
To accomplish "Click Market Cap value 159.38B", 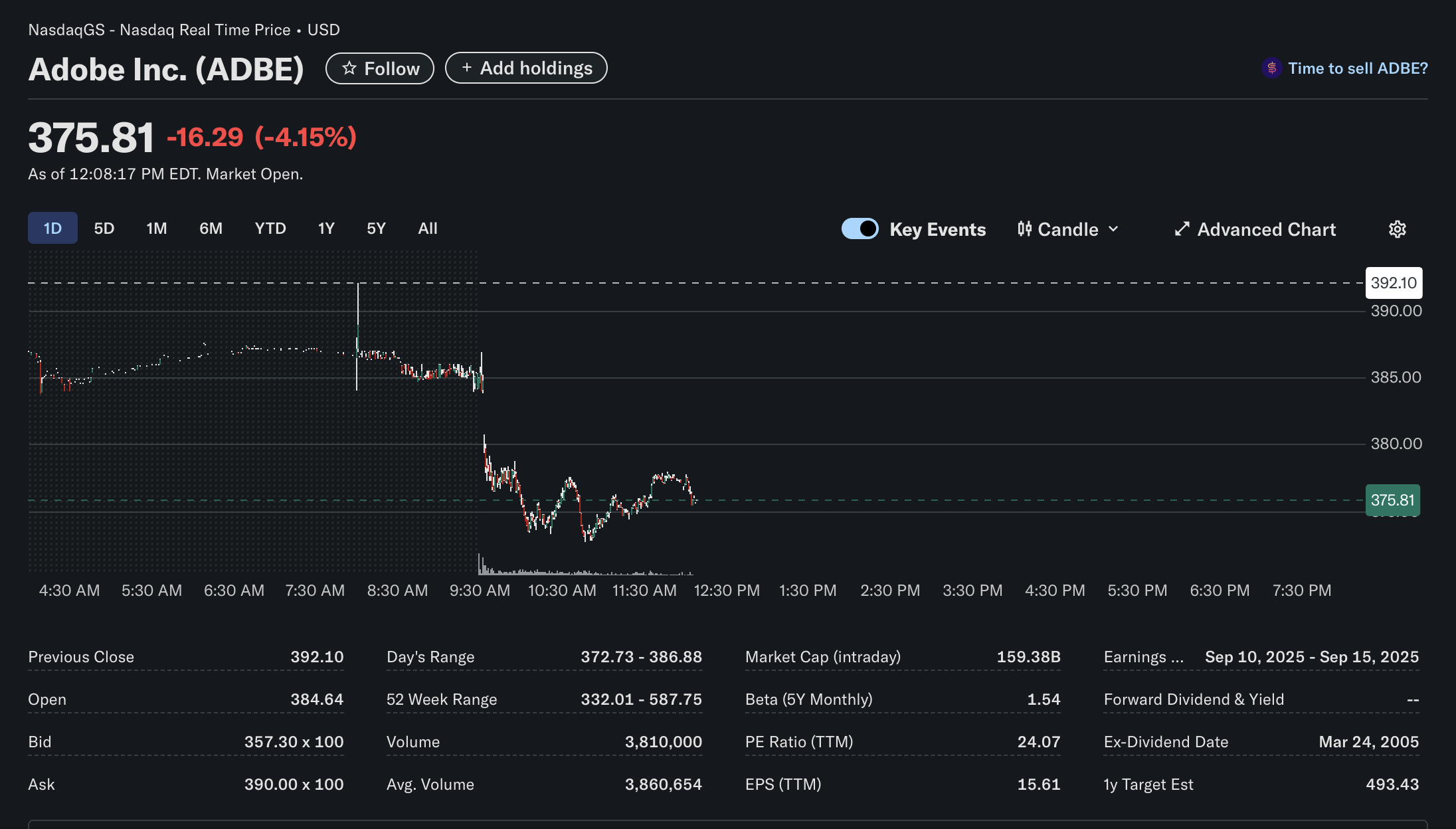I will click(1028, 657).
